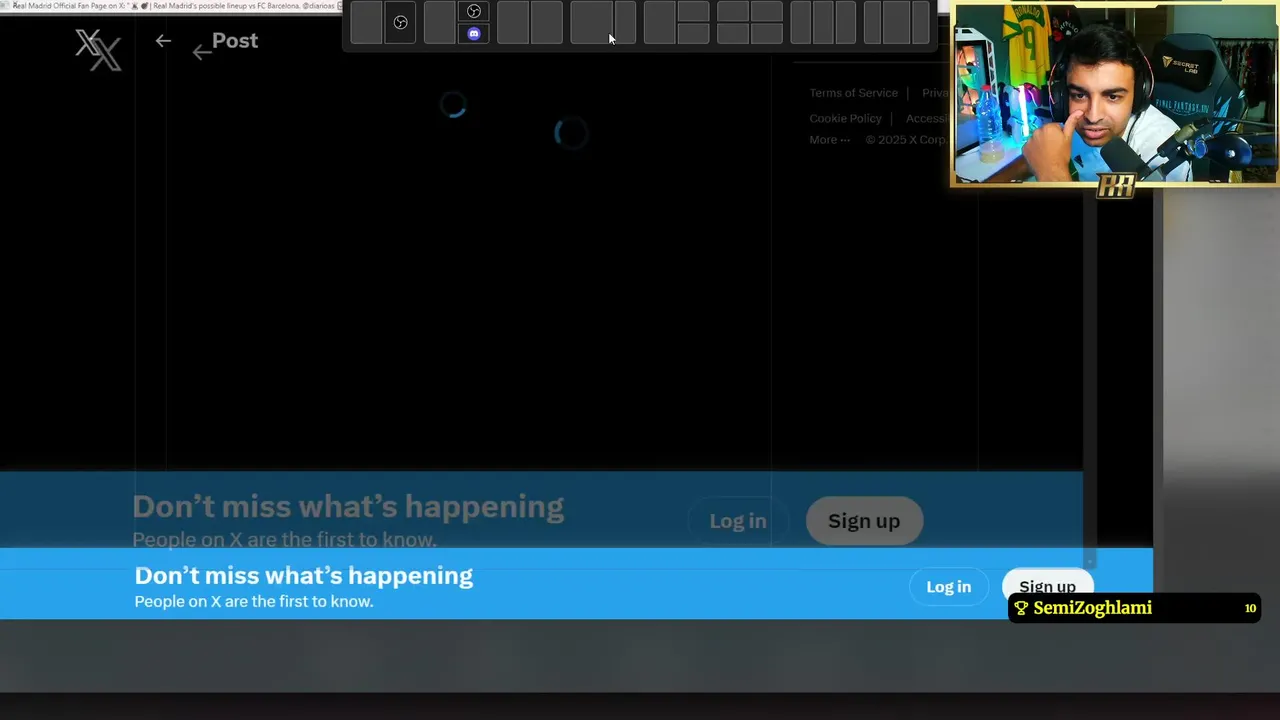Click the SemiZoghlami username label

[1092, 608]
